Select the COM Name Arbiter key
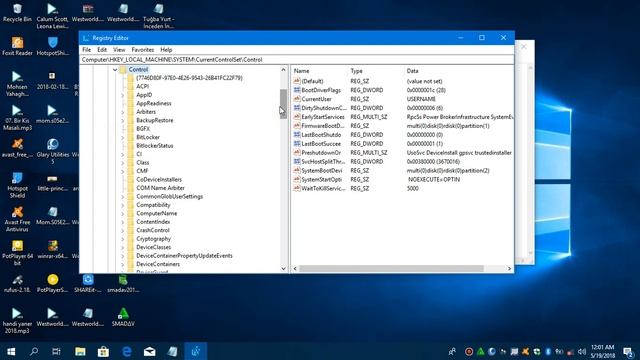The image size is (640, 360). click(160, 188)
